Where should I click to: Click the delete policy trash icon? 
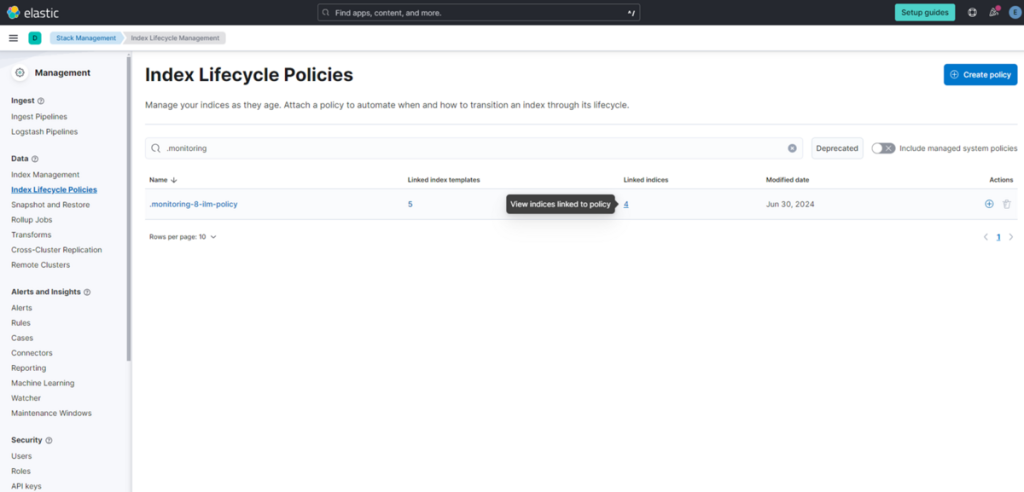point(1007,204)
